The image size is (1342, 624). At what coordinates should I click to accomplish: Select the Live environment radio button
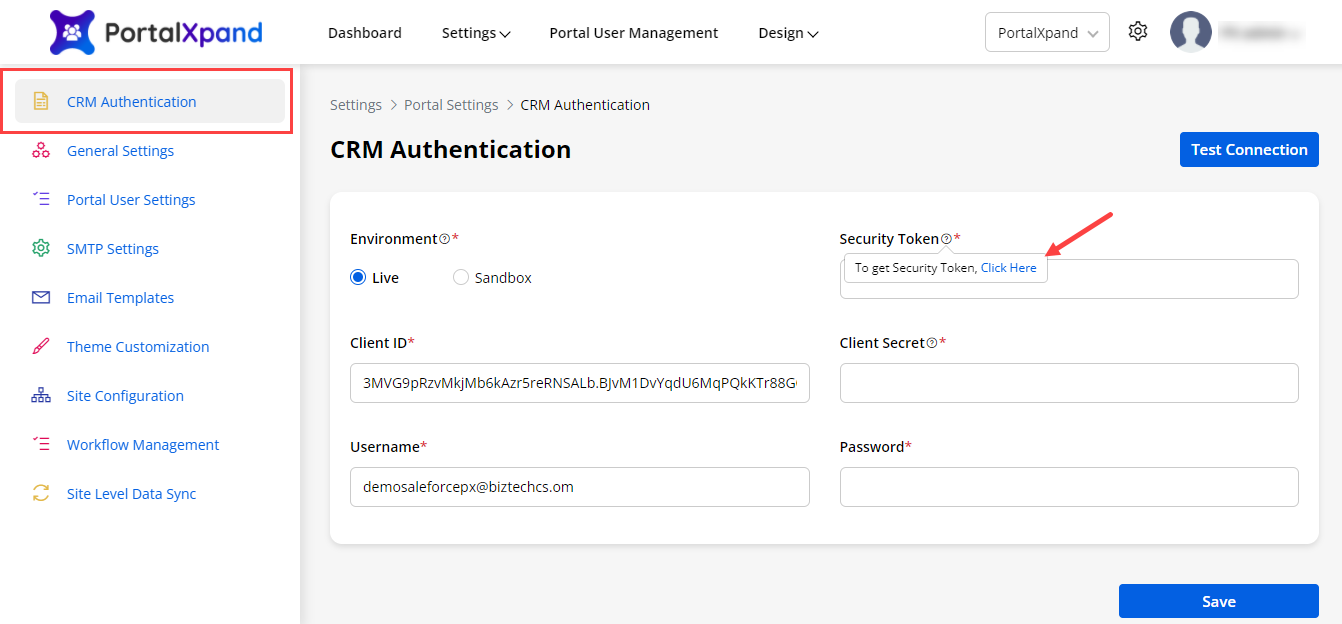tap(358, 278)
